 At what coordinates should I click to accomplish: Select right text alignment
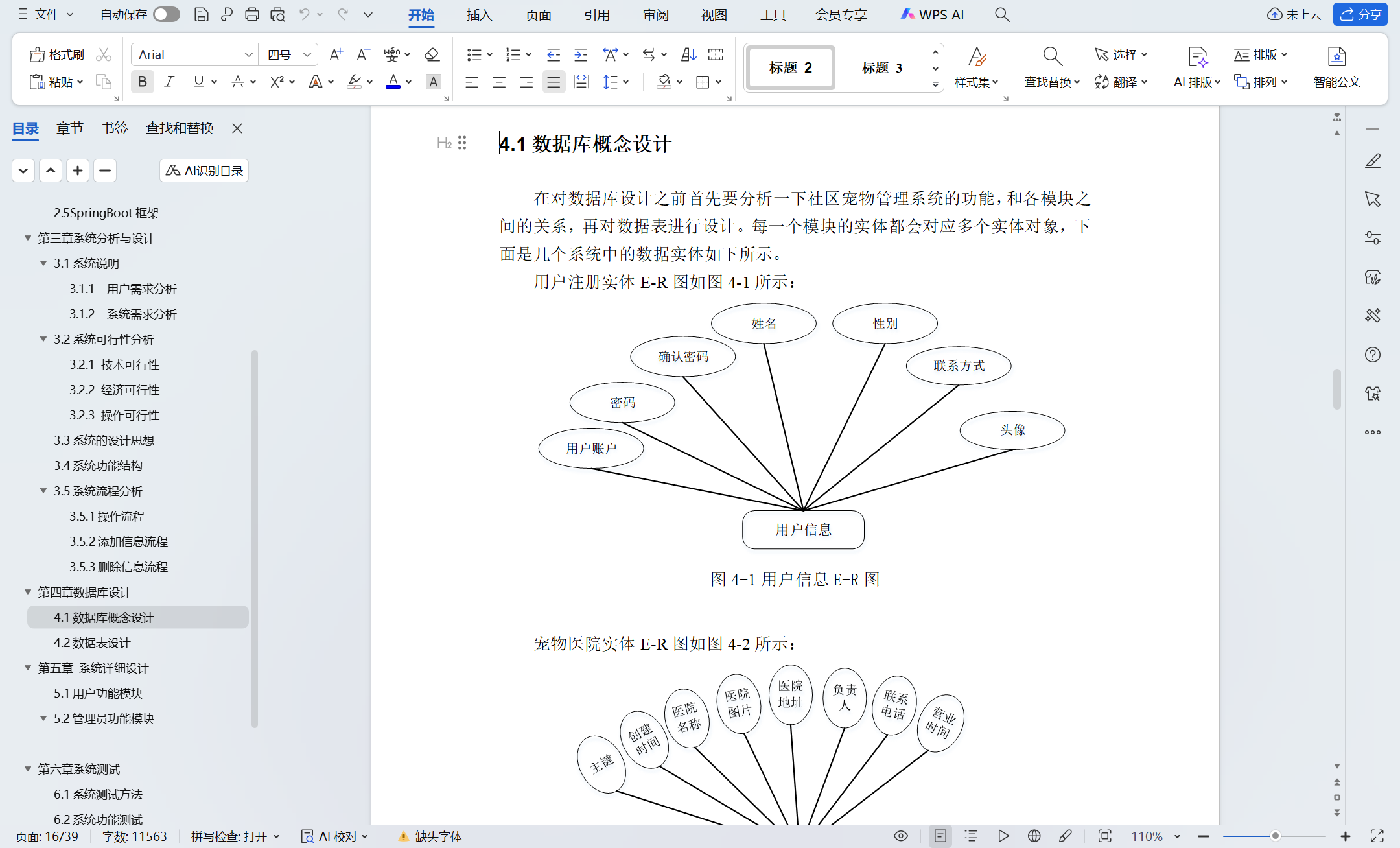point(526,82)
